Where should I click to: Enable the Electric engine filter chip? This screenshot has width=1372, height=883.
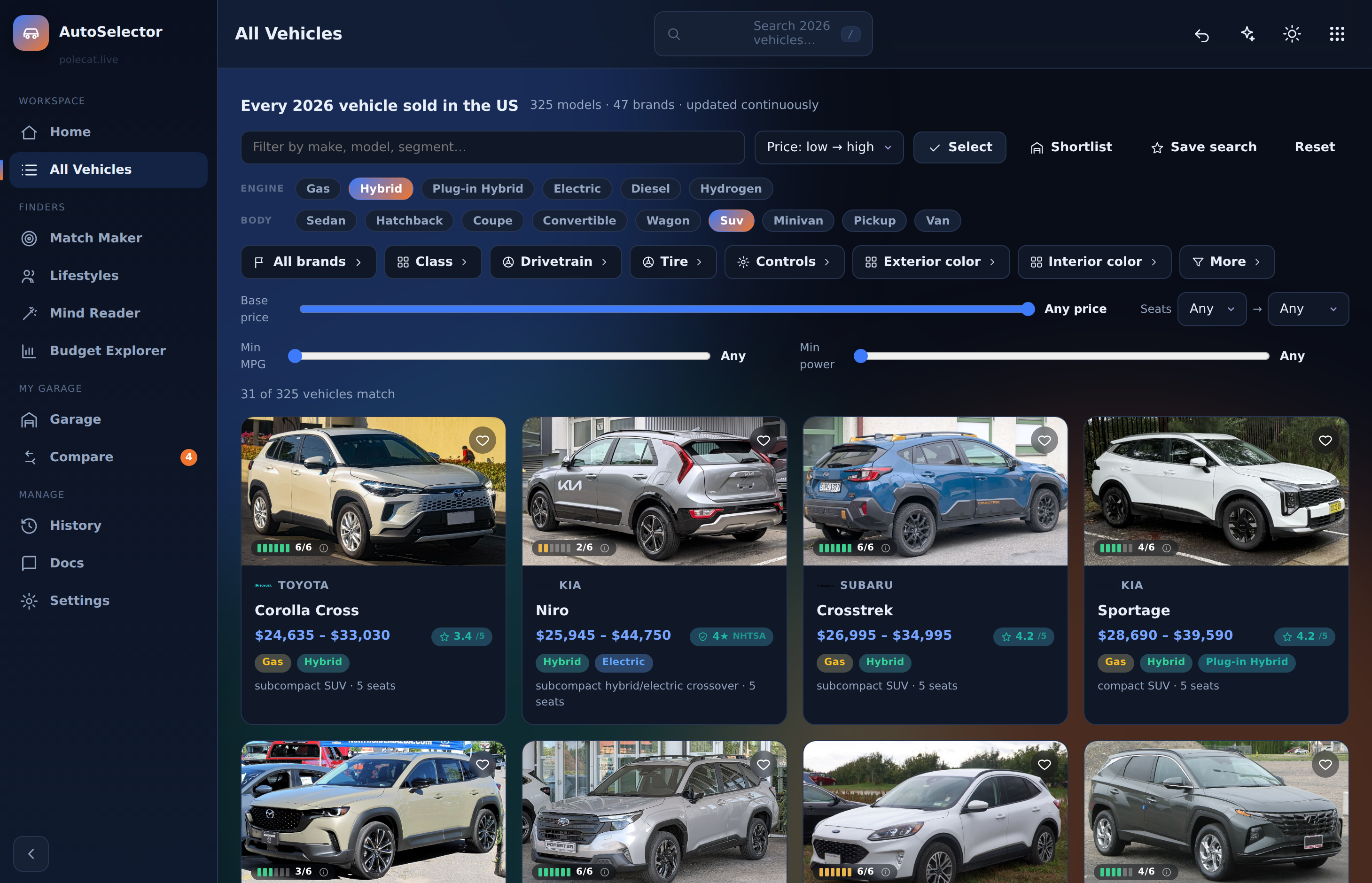click(577, 189)
